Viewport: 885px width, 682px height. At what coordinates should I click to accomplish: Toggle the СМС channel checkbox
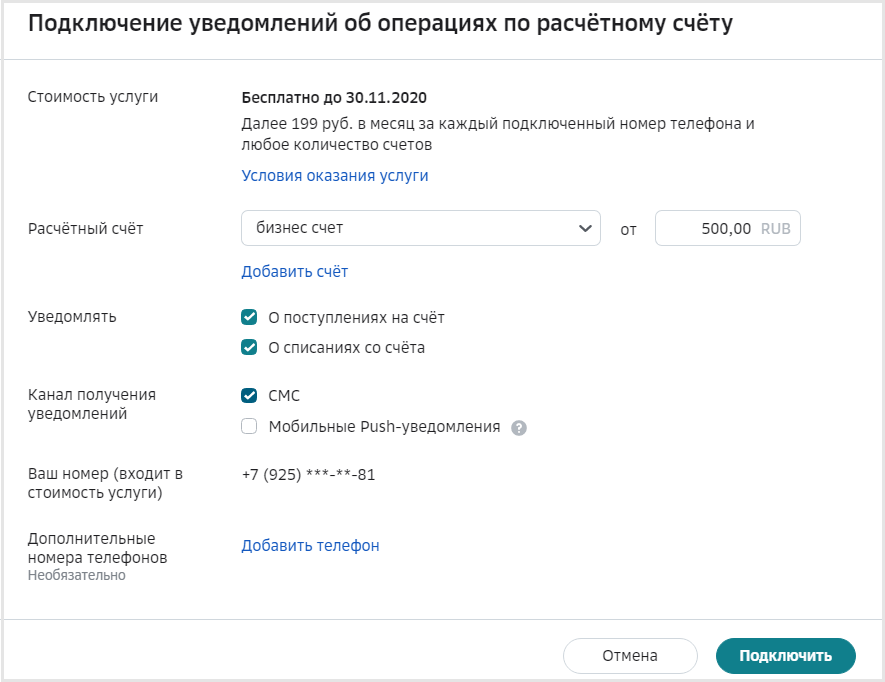pyautogui.click(x=249, y=395)
